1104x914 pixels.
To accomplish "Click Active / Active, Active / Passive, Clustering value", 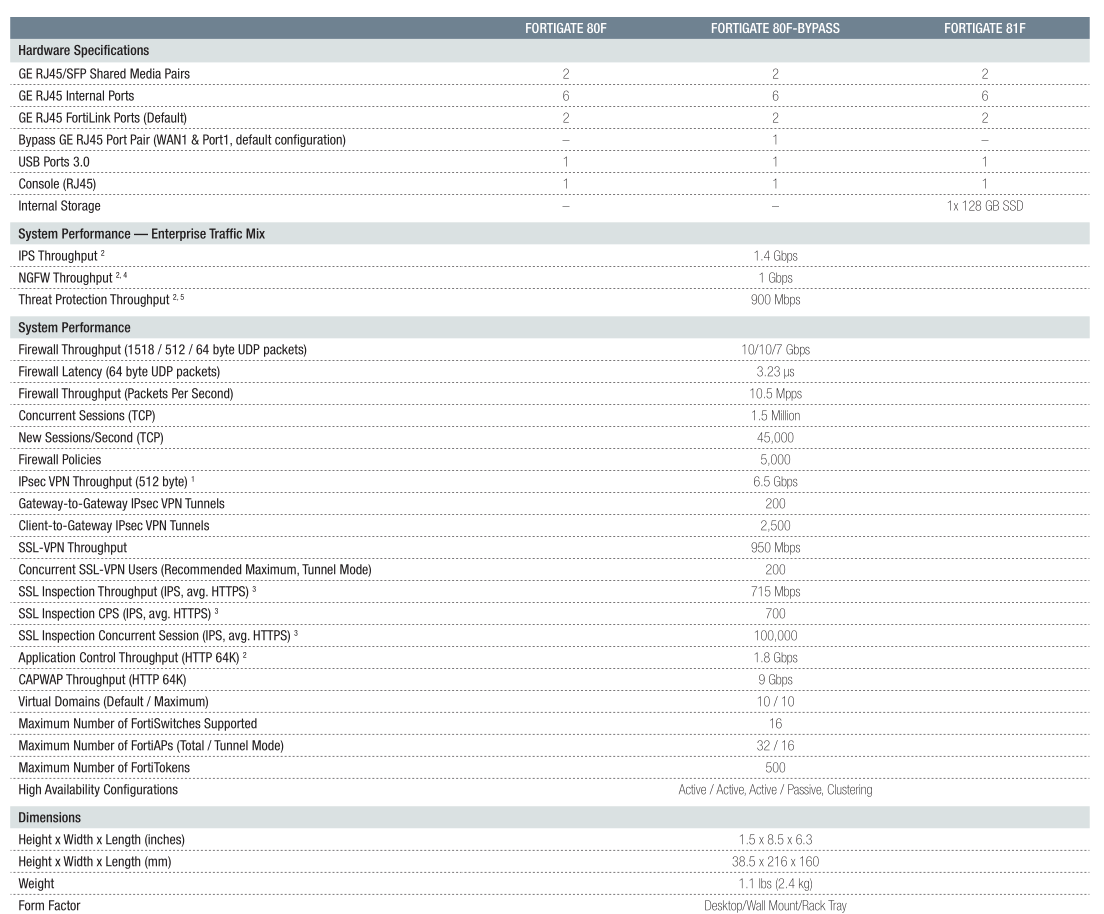I will point(775,789).
